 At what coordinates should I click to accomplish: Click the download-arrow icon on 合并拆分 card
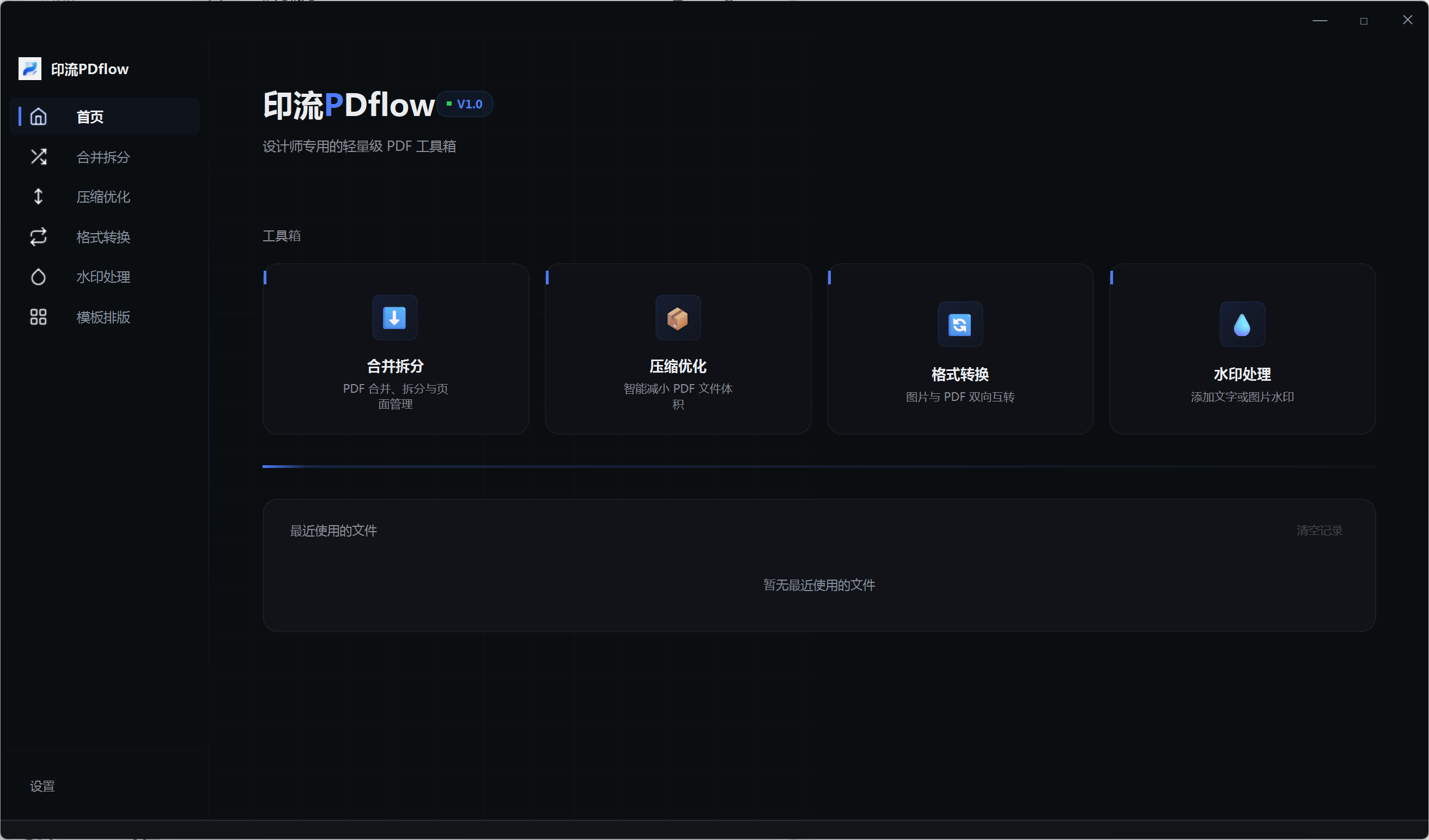394,318
